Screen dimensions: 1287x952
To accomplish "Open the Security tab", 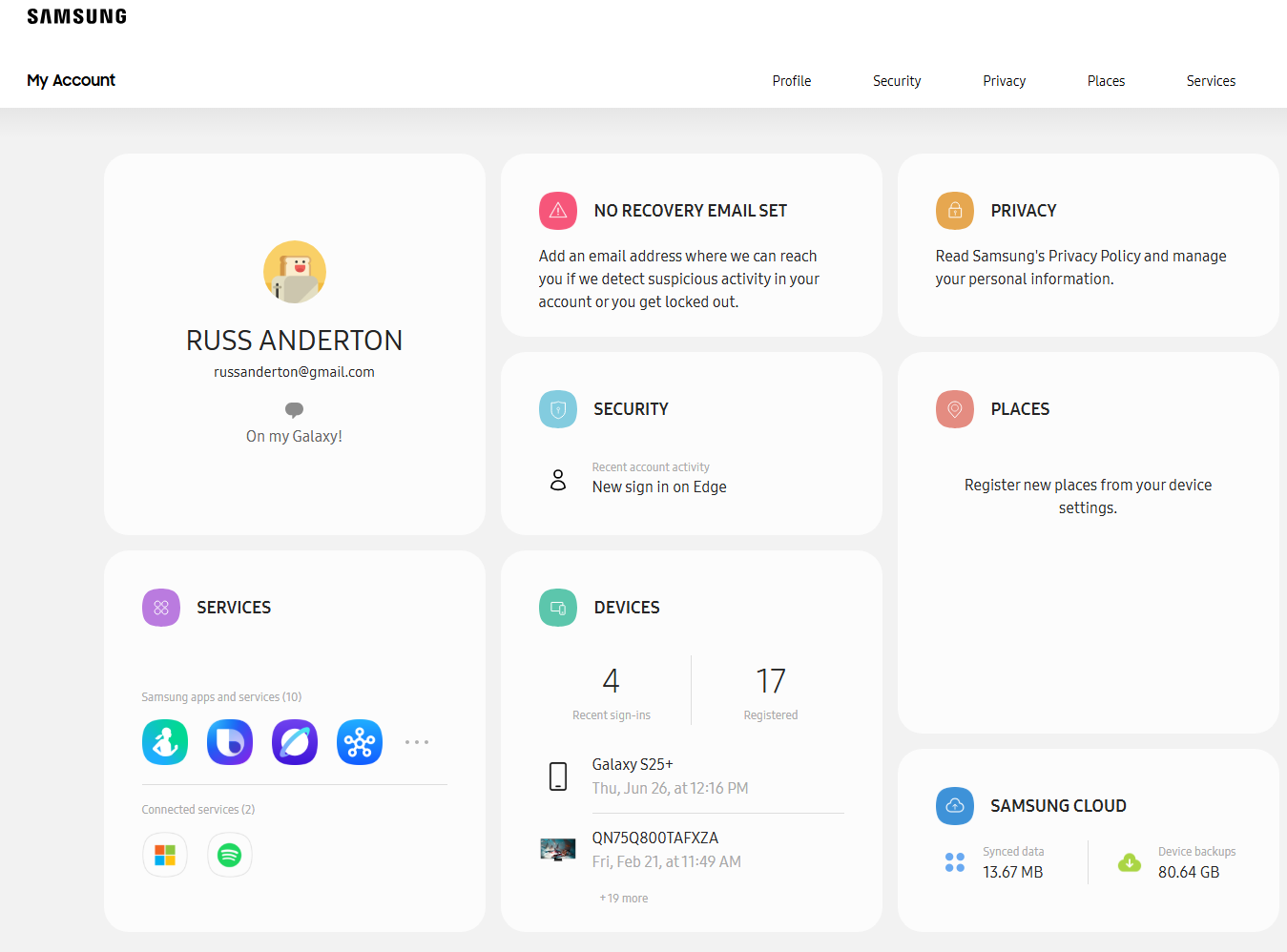I will click(x=897, y=81).
